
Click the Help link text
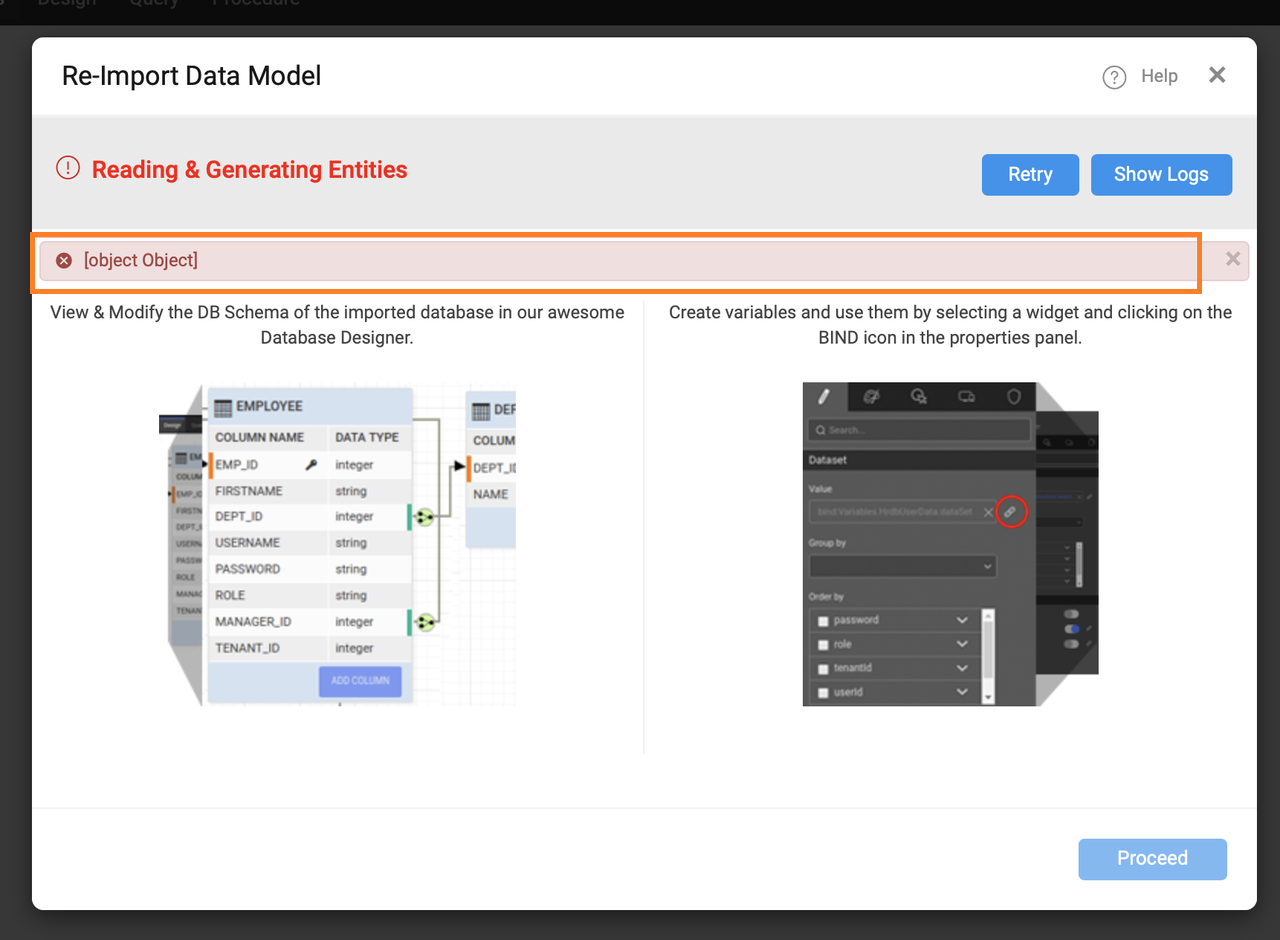pyautogui.click(x=1159, y=76)
